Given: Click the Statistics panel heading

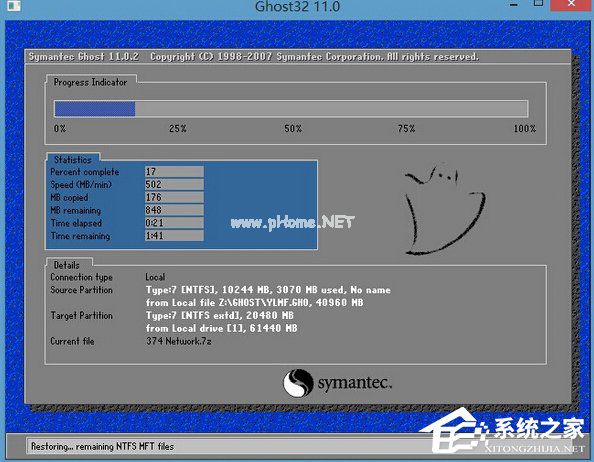Looking at the screenshot, I should coord(73,159).
